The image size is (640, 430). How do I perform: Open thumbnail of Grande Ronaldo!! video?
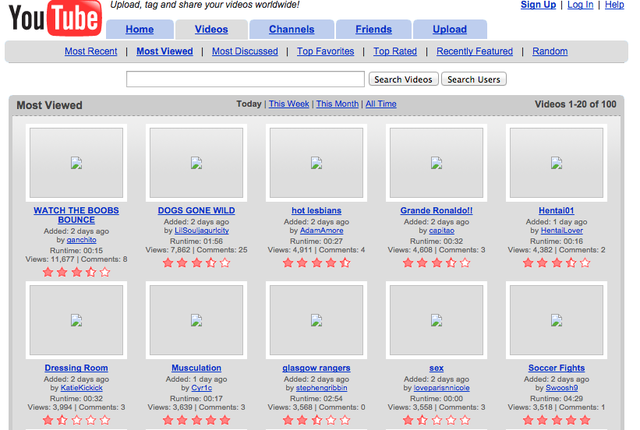[x=436, y=163]
